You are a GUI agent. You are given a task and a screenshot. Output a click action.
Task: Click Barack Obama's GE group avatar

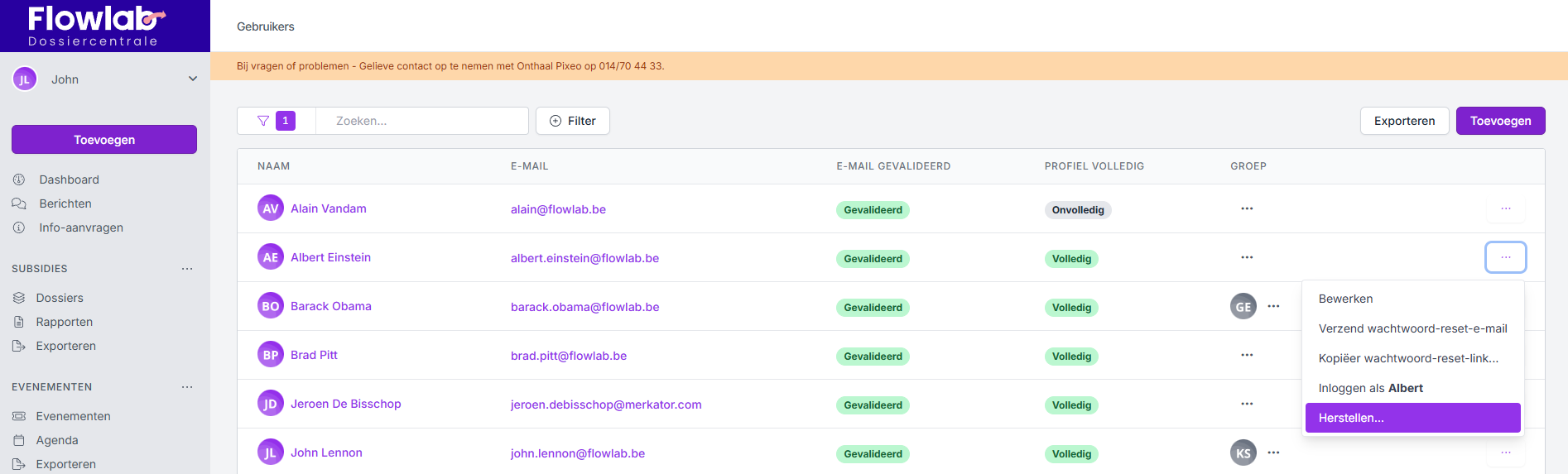coord(1243,307)
